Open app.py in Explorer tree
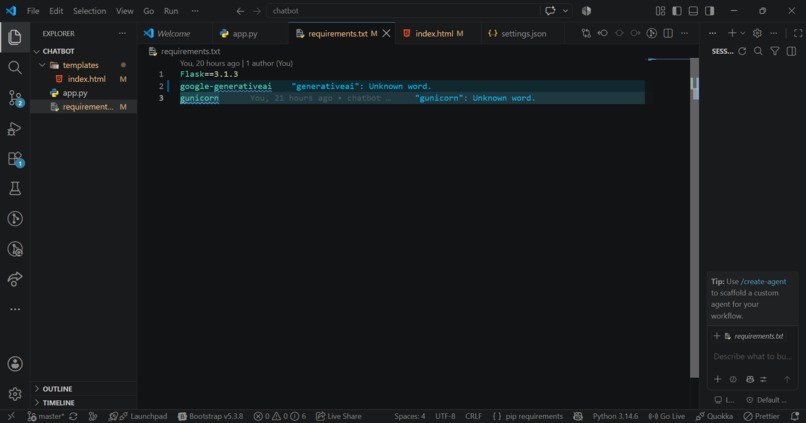Viewport: 806px width, 423px height. click(x=75, y=93)
